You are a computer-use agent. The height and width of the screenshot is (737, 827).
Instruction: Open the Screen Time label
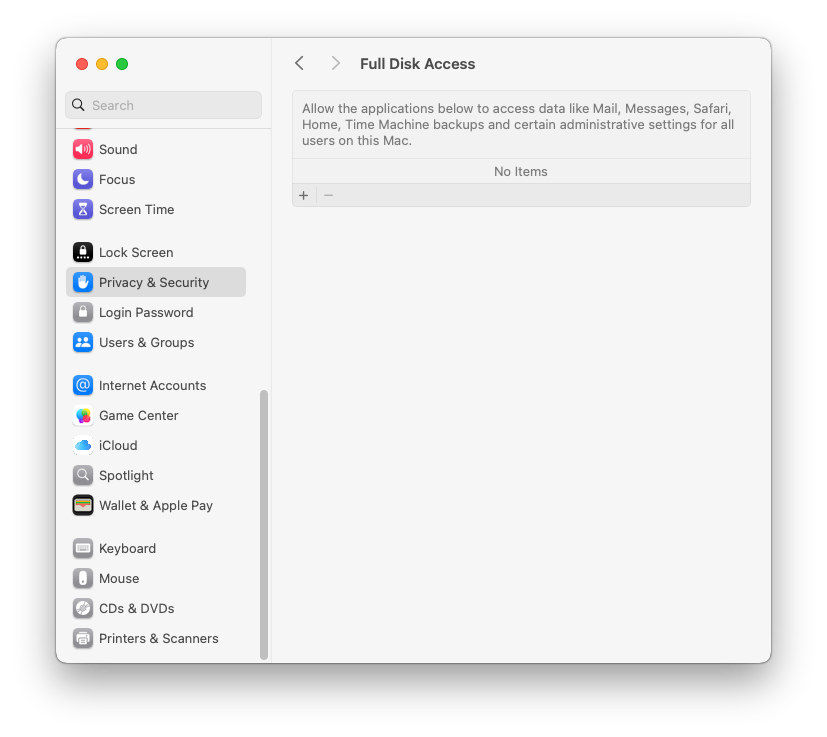click(x=137, y=209)
